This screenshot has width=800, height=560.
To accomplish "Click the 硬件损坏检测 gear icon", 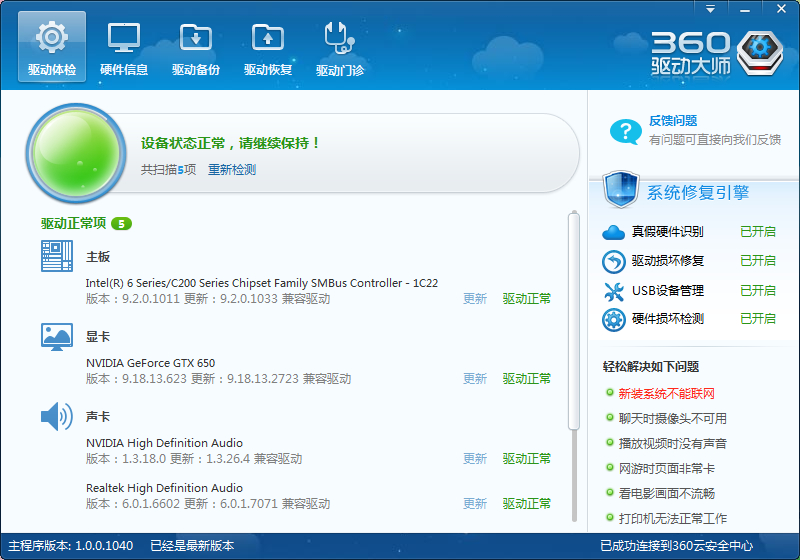I will [x=613, y=320].
